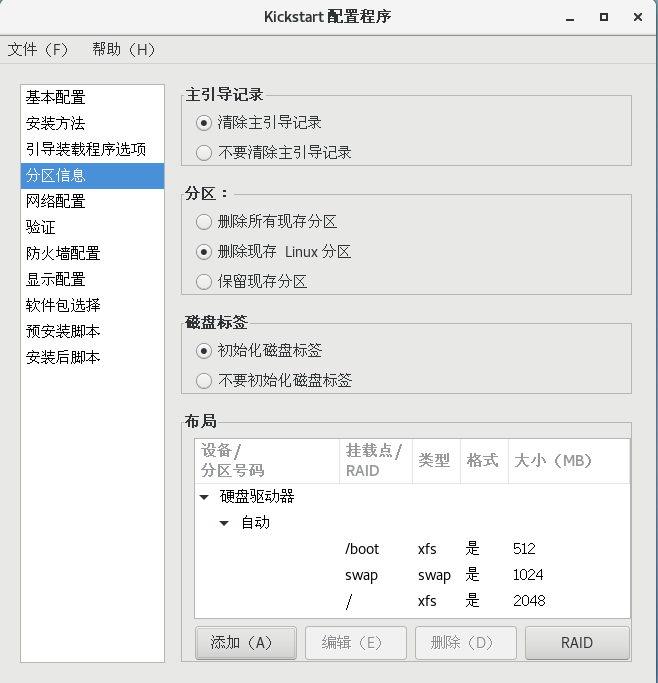Open 预安装脚本 section

point(92,331)
